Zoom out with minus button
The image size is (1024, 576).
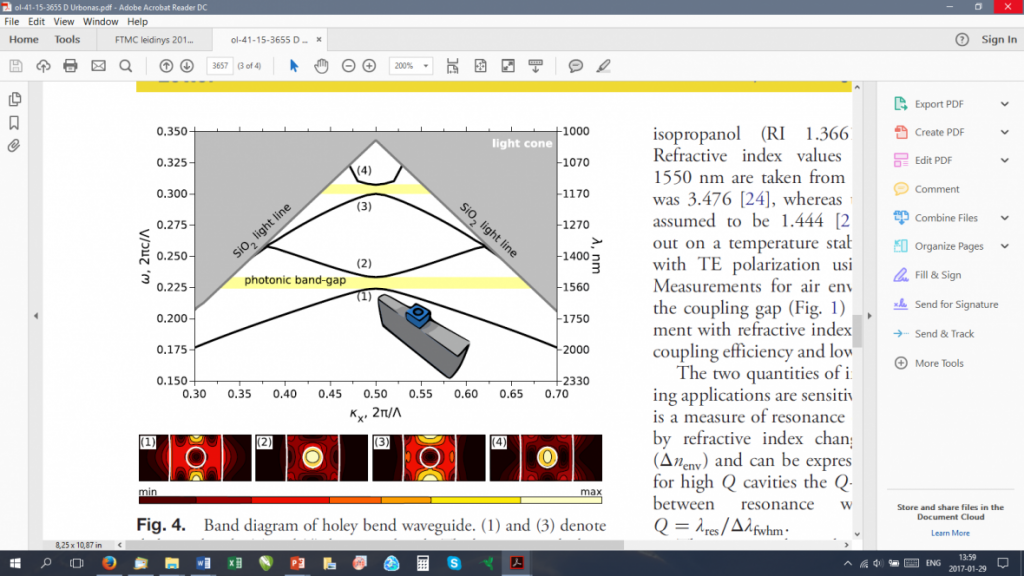tap(349, 66)
